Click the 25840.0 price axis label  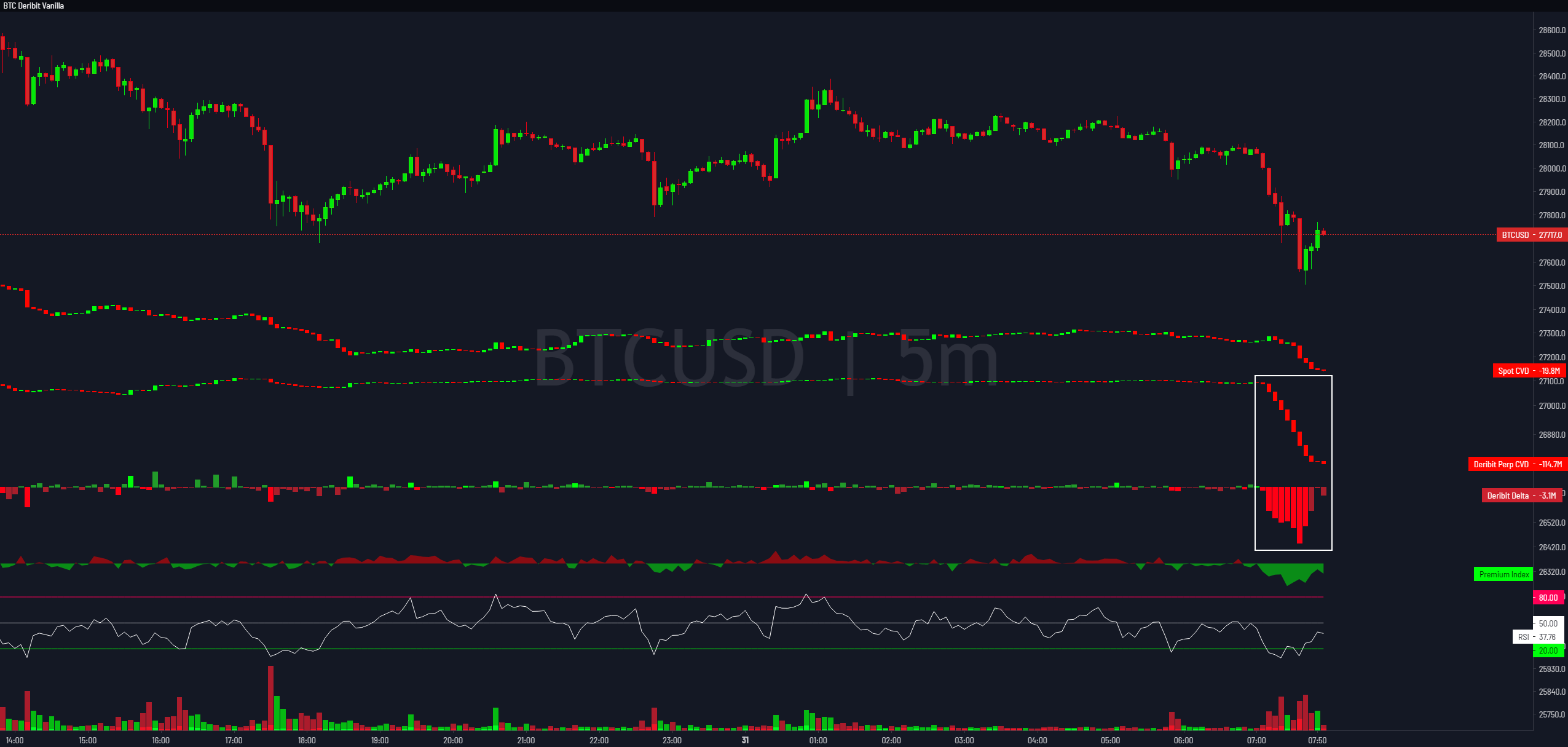click(1552, 692)
